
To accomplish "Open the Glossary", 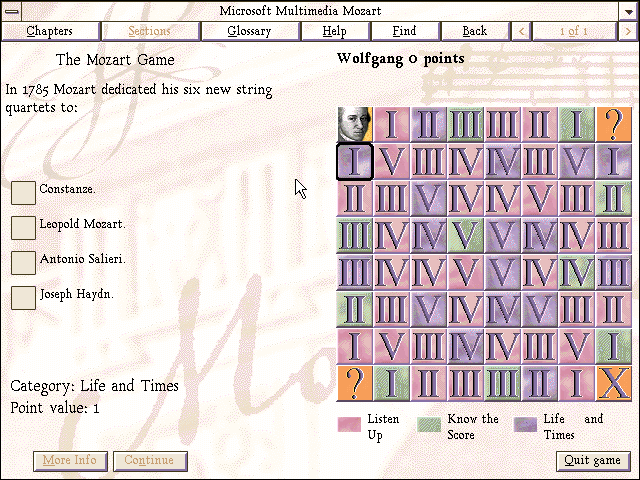I will click(249, 31).
